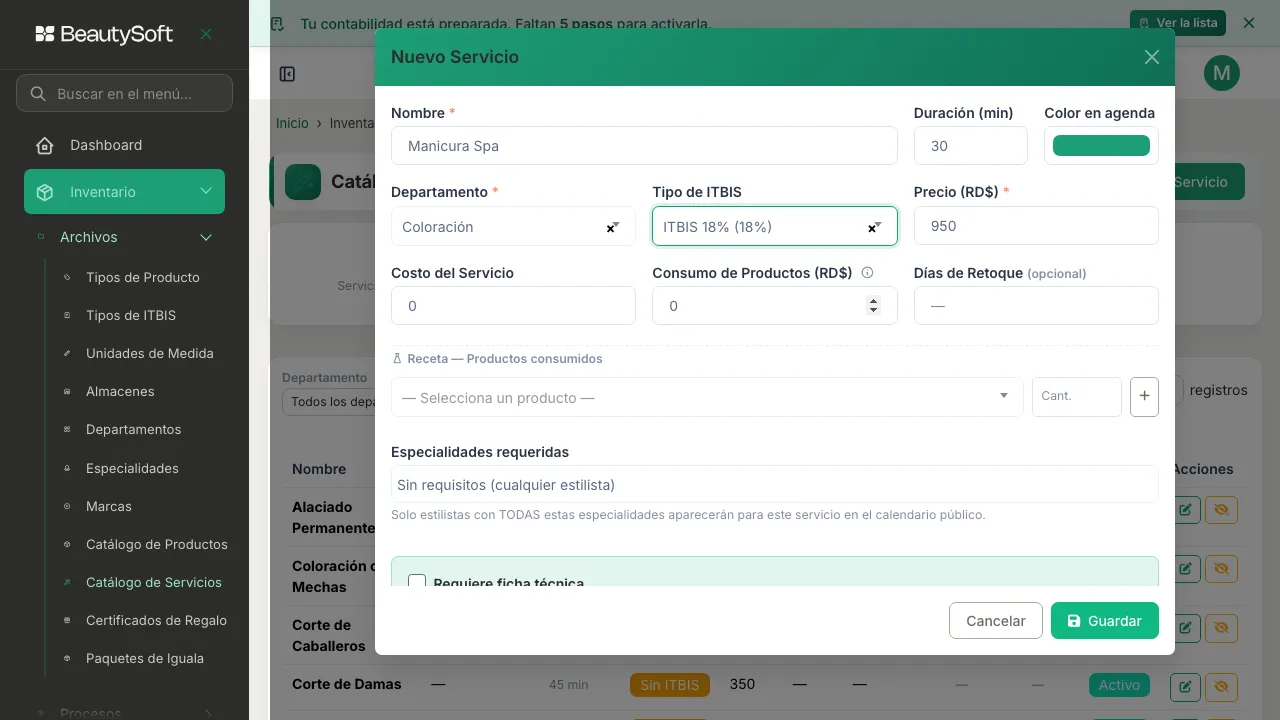Dismiss the accounting notification banner

coord(1248,22)
